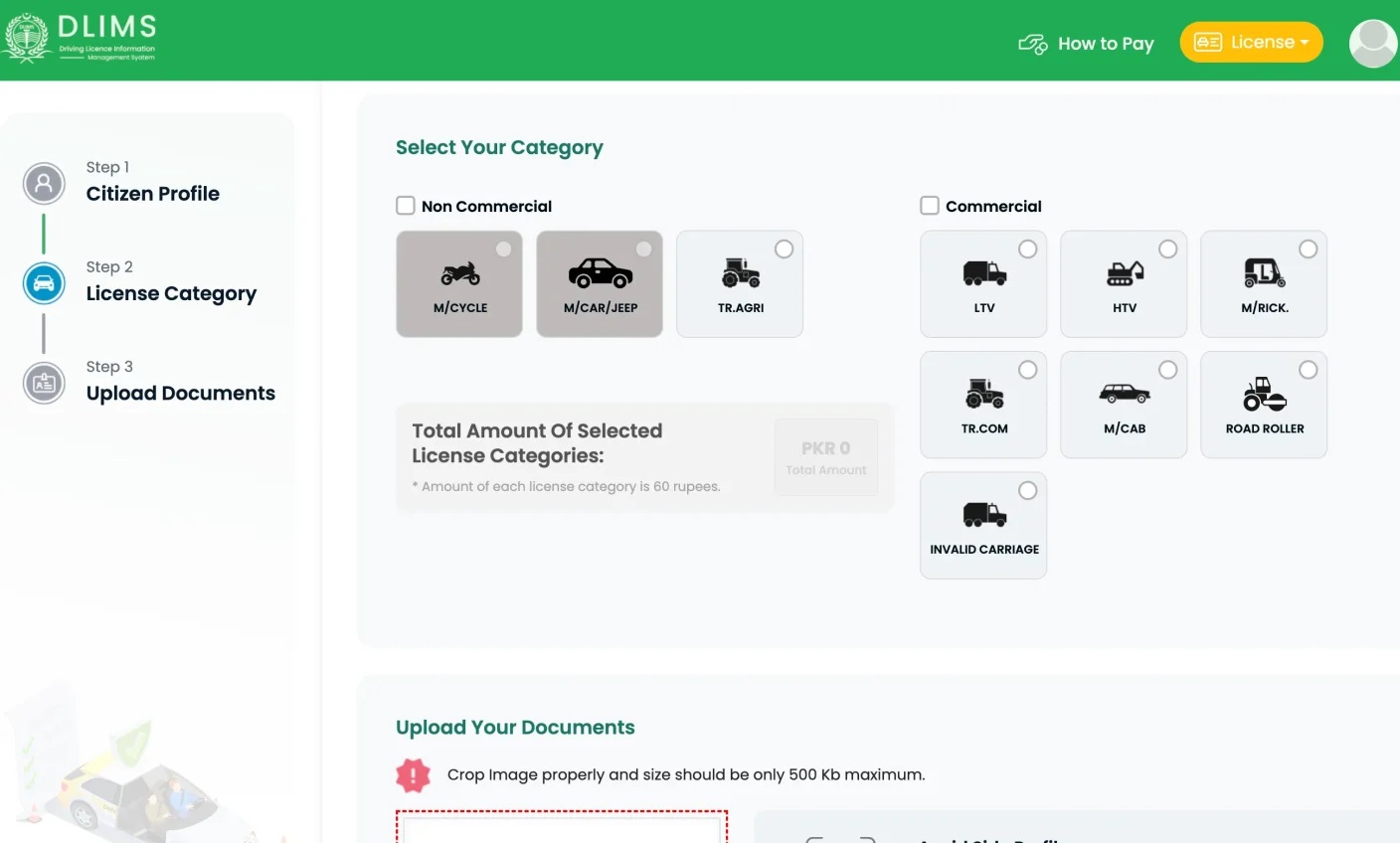Click the tractor icon in TR.AGRI
This screenshot has height=843, width=1400.
click(740, 273)
